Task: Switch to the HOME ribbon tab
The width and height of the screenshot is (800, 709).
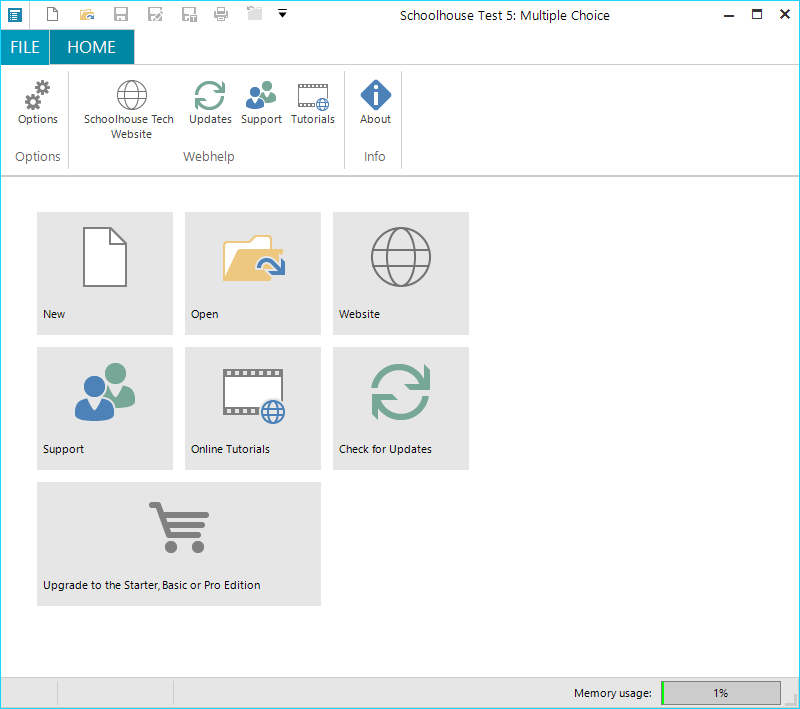Action: [x=92, y=47]
